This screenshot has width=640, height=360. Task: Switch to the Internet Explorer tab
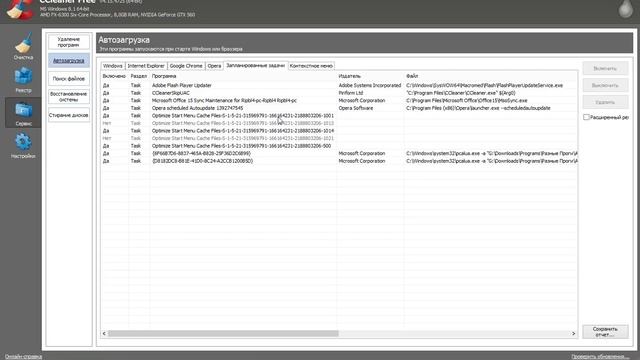146,66
